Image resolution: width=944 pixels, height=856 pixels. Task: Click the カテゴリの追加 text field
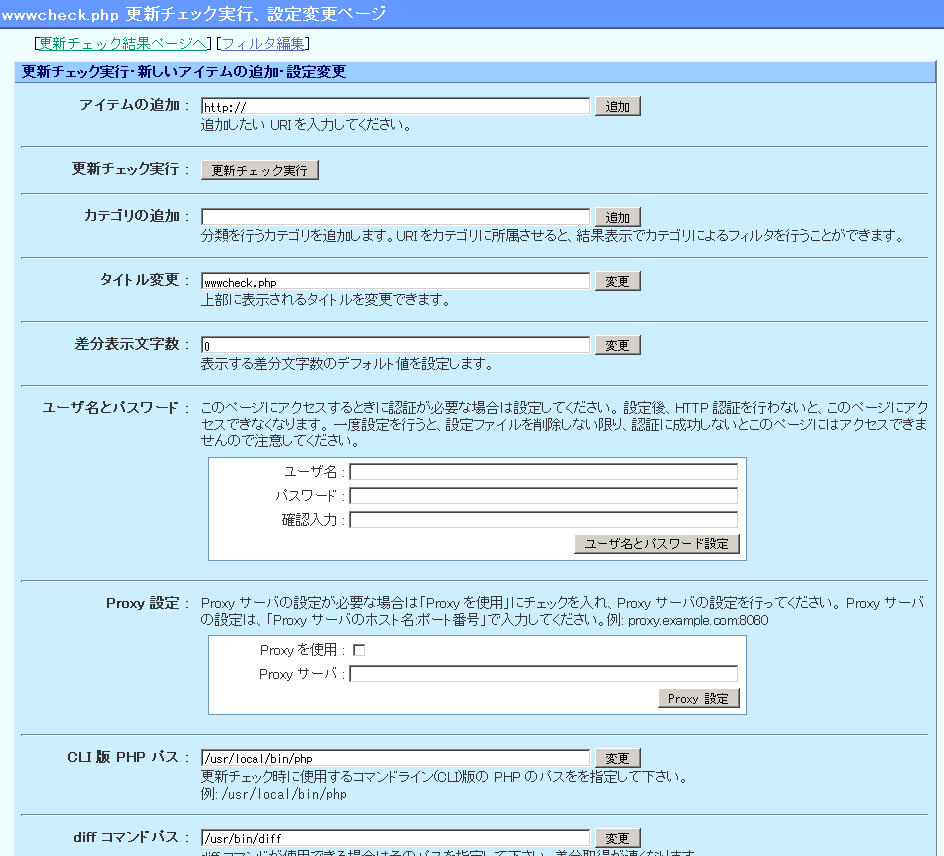[x=396, y=217]
